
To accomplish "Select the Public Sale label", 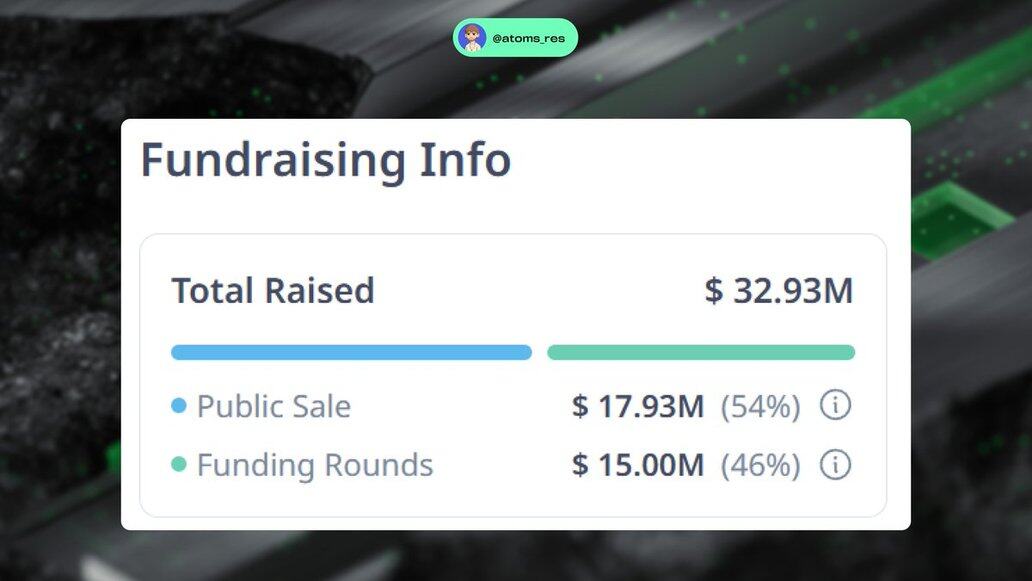I will [x=273, y=406].
